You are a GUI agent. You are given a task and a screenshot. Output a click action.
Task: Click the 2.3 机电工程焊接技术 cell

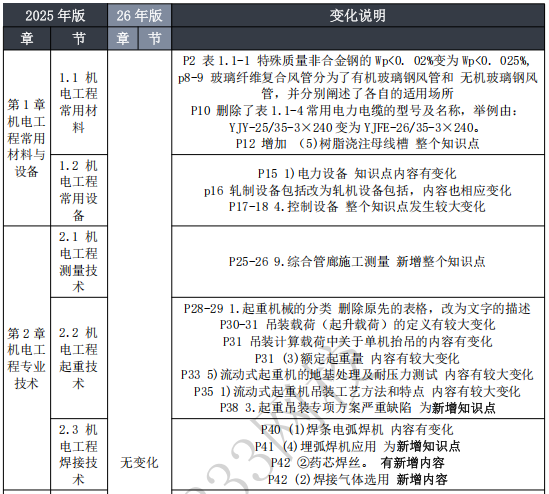pyautogui.click(x=79, y=454)
